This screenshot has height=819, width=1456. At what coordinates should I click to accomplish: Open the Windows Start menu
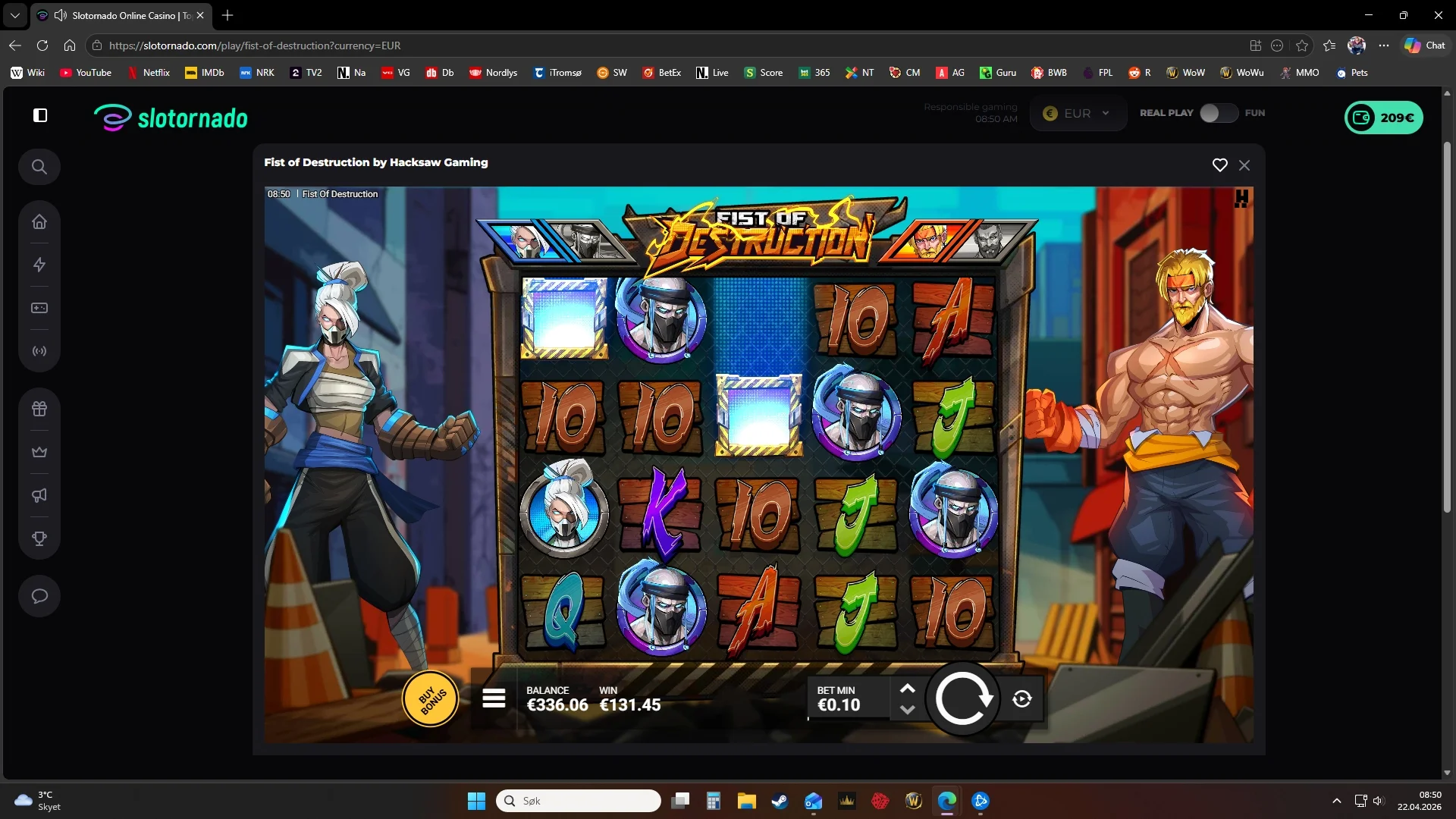coord(476,801)
